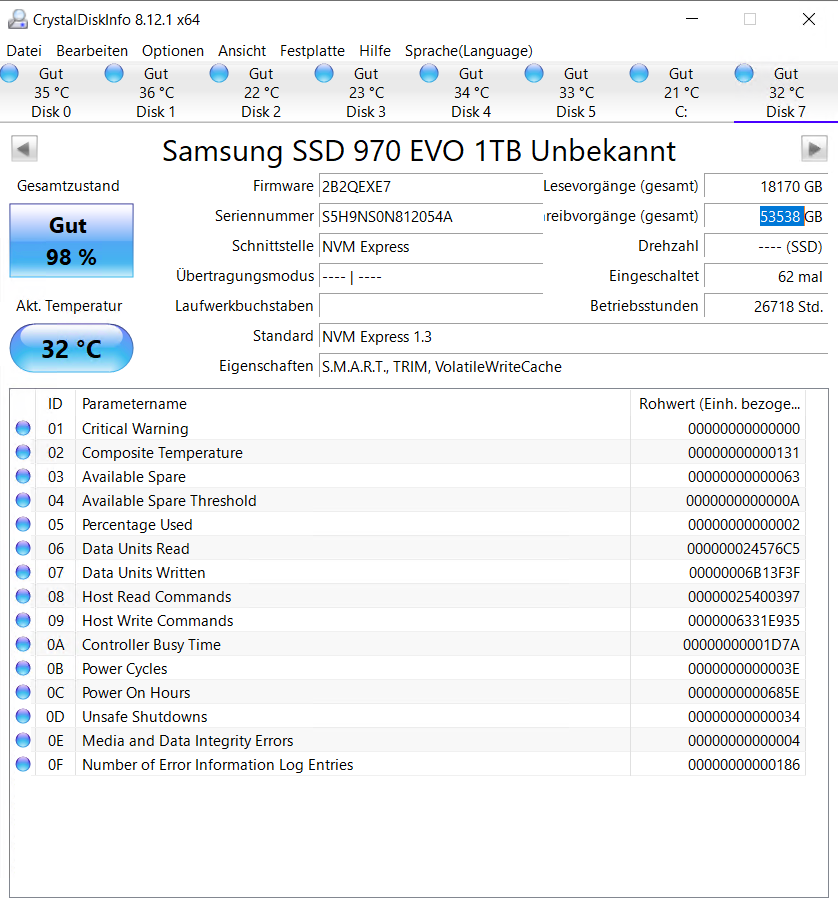The width and height of the screenshot is (838, 904).
Task: Switch to Disk 3 tab
Action: [365, 92]
